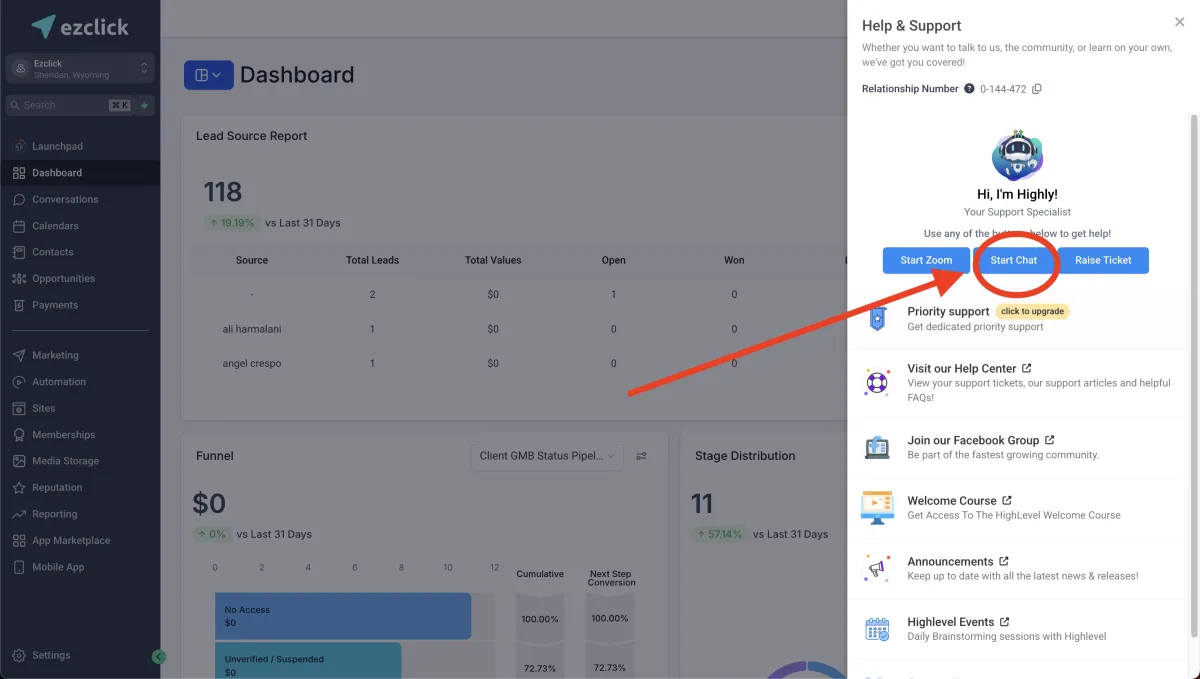The height and width of the screenshot is (679, 1200).
Task: Click the Raise Ticket button
Action: [1104, 260]
